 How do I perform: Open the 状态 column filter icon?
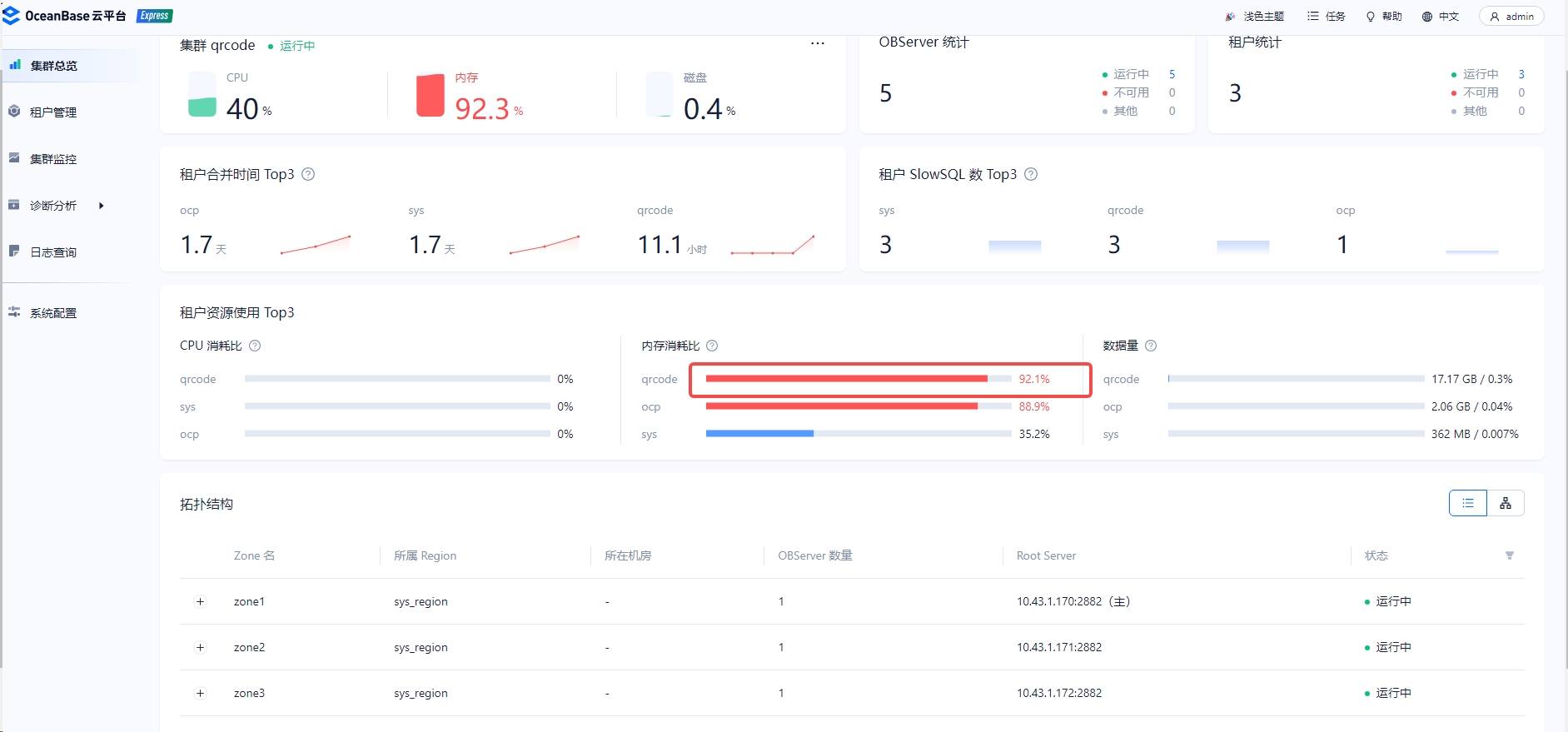tap(1510, 555)
